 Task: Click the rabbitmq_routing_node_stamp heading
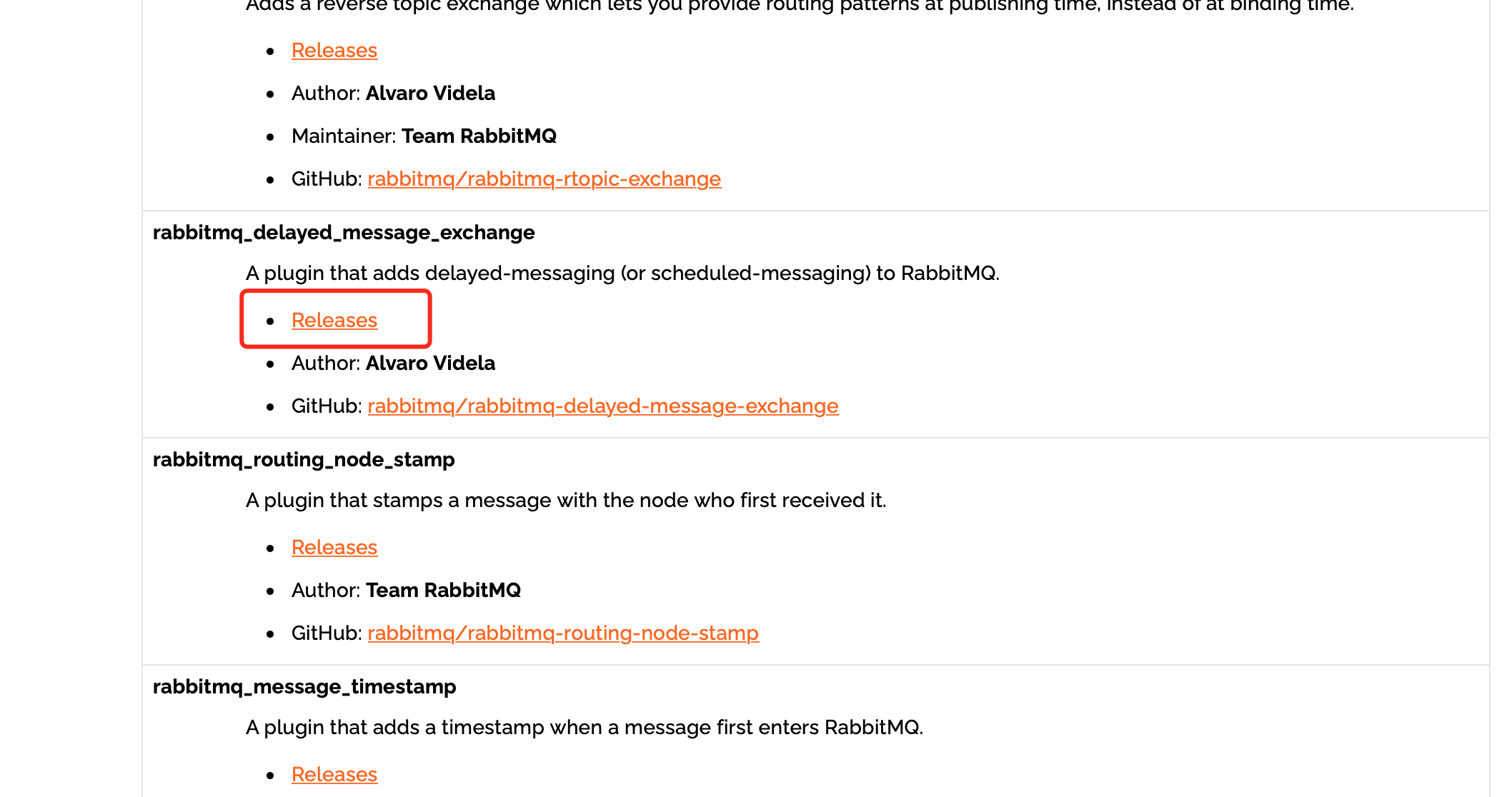[x=304, y=460]
